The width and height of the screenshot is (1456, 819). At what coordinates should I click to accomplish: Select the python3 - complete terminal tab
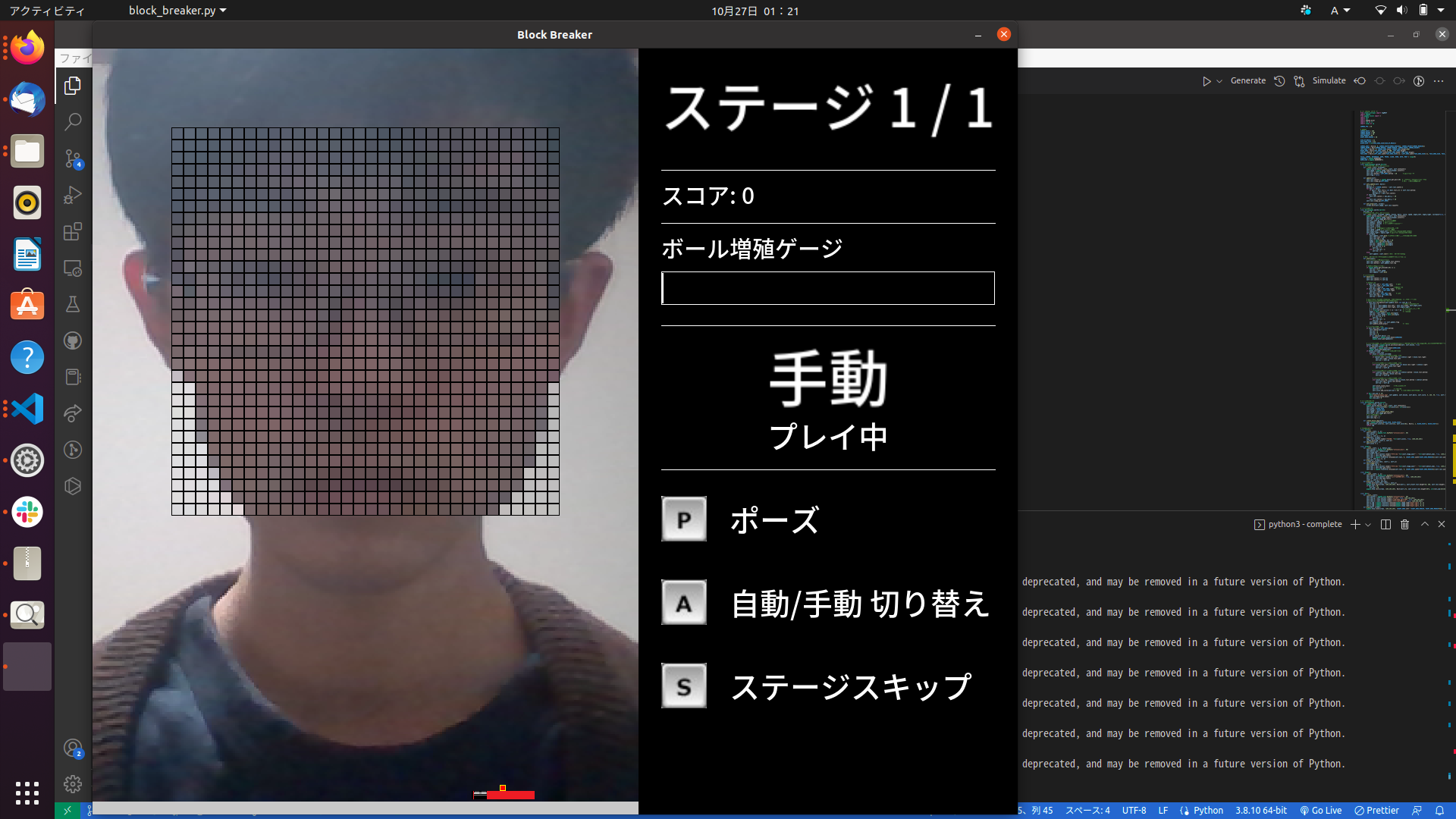[1298, 524]
